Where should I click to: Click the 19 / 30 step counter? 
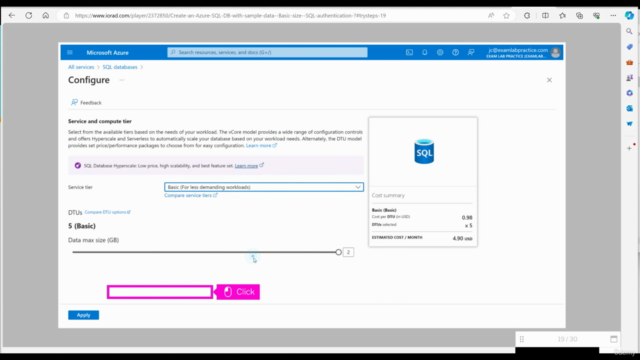pyautogui.click(x=567, y=339)
